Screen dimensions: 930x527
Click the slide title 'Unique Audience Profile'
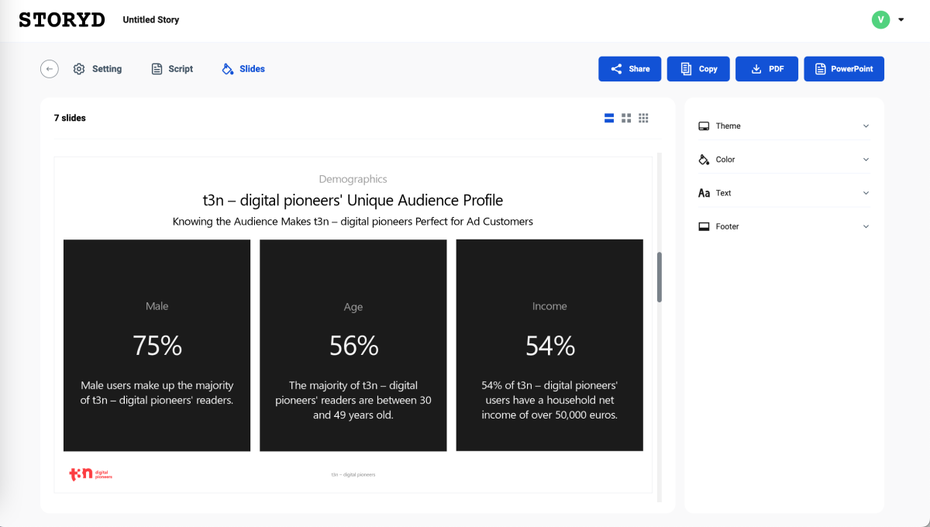click(425, 200)
